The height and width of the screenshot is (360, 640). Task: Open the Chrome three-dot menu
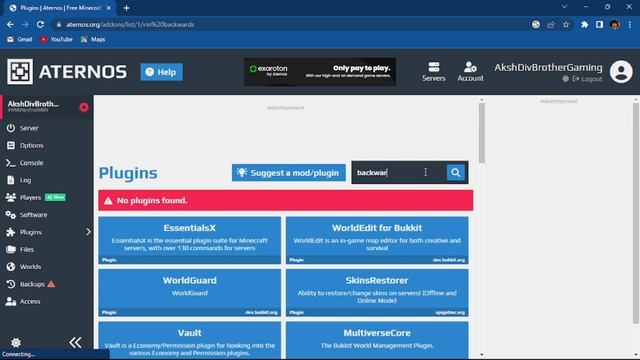point(630,24)
